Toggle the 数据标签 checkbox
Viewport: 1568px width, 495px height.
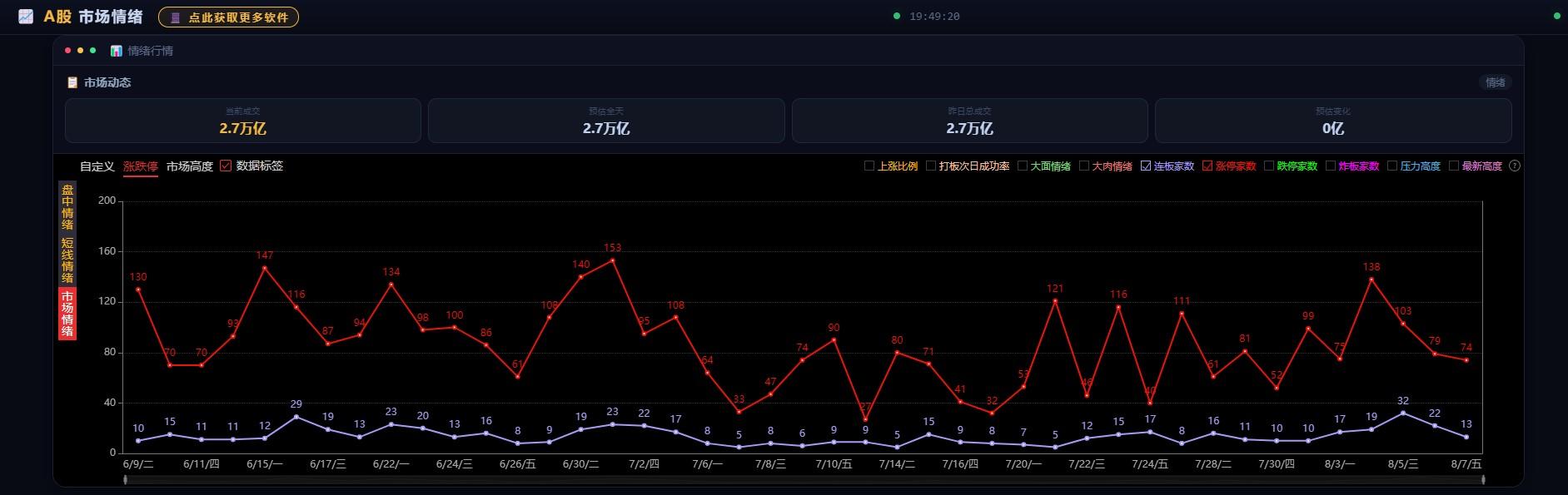[226, 166]
